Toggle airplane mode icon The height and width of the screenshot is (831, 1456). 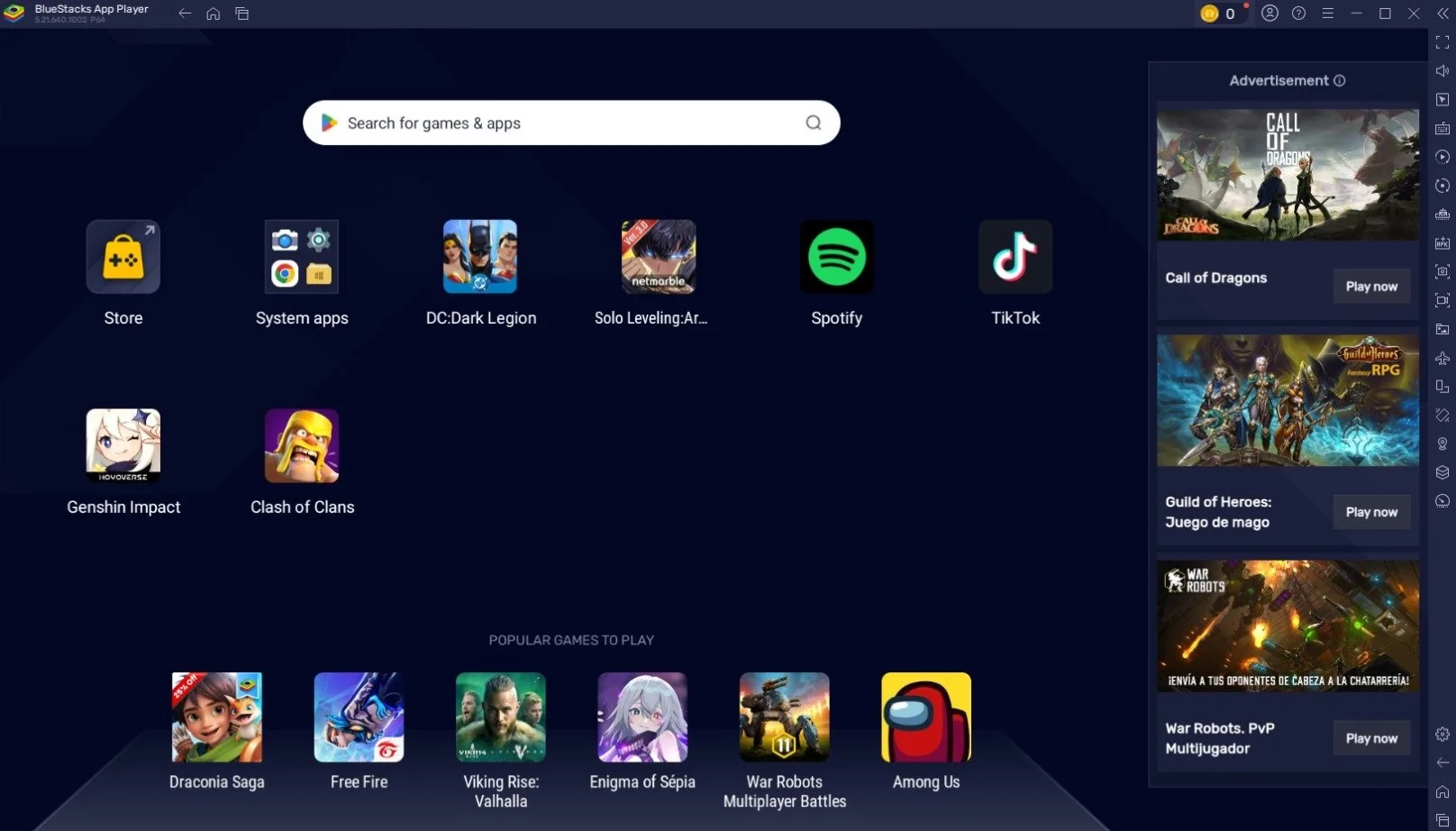pyautogui.click(x=1442, y=358)
